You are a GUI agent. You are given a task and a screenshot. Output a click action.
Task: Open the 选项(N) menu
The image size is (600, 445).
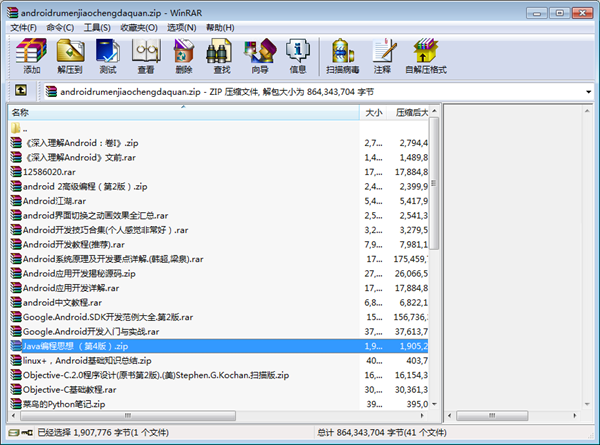181,28
